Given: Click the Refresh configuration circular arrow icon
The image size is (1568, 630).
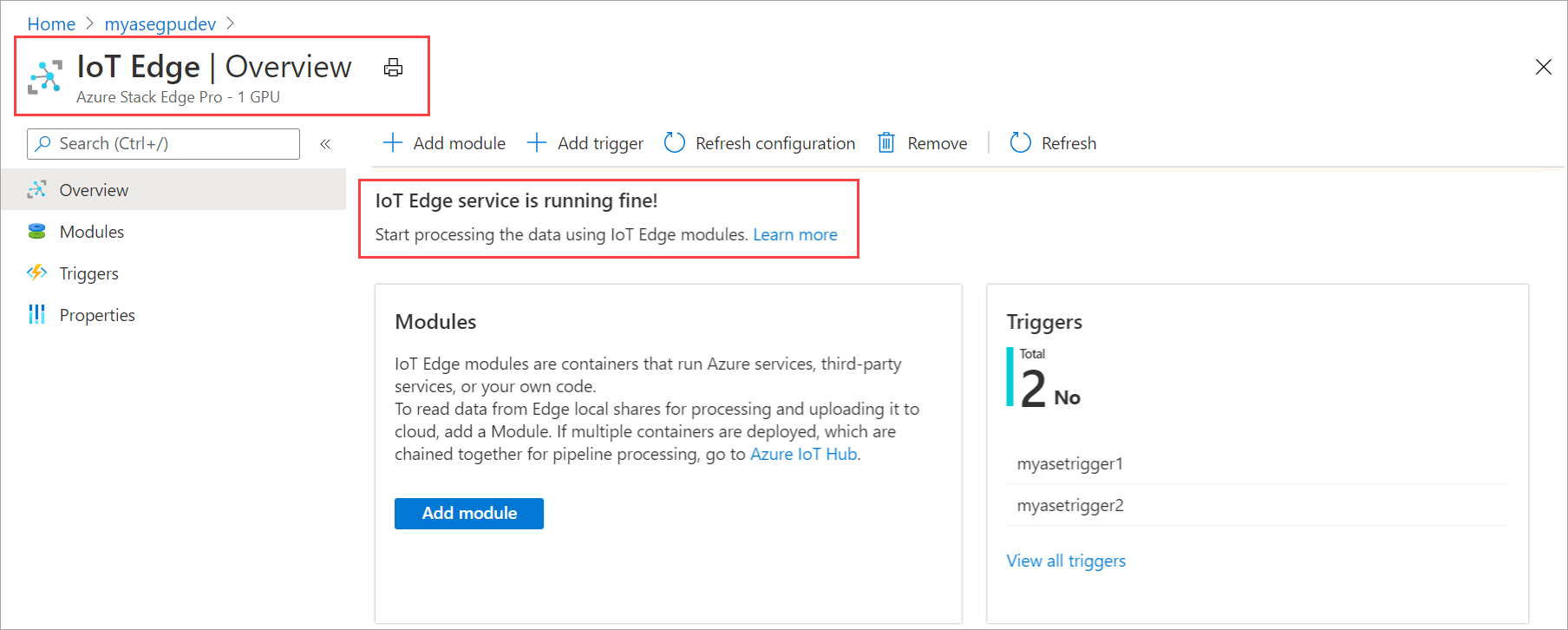Looking at the screenshot, I should pyautogui.click(x=675, y=142).
